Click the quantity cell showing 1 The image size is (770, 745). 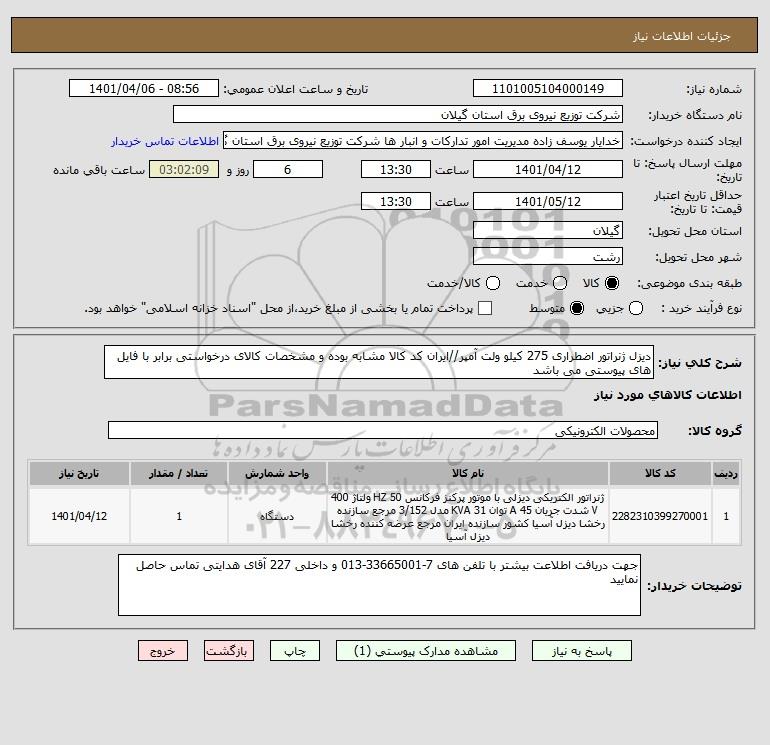(179, 517)
